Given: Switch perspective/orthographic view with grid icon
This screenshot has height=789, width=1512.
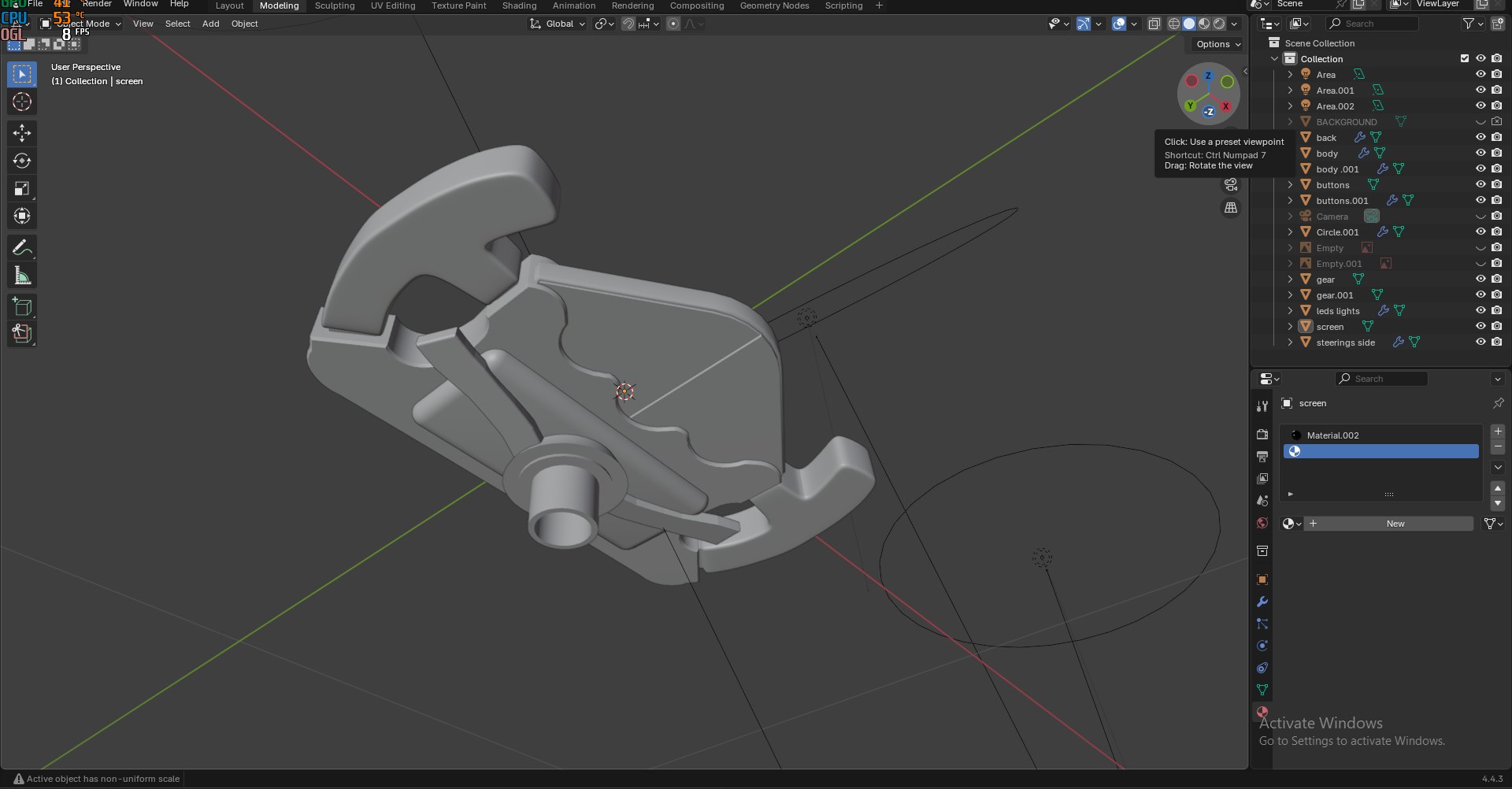Looking at the screenshot, I should pyautogui.click(x=1231, y=208).
